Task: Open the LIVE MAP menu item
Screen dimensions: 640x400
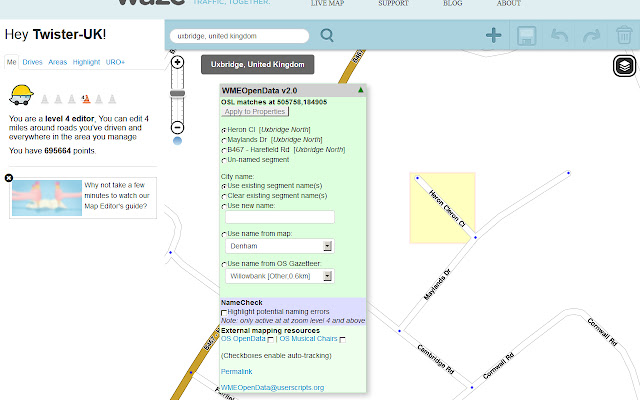Action: click(x=327, y=4)
